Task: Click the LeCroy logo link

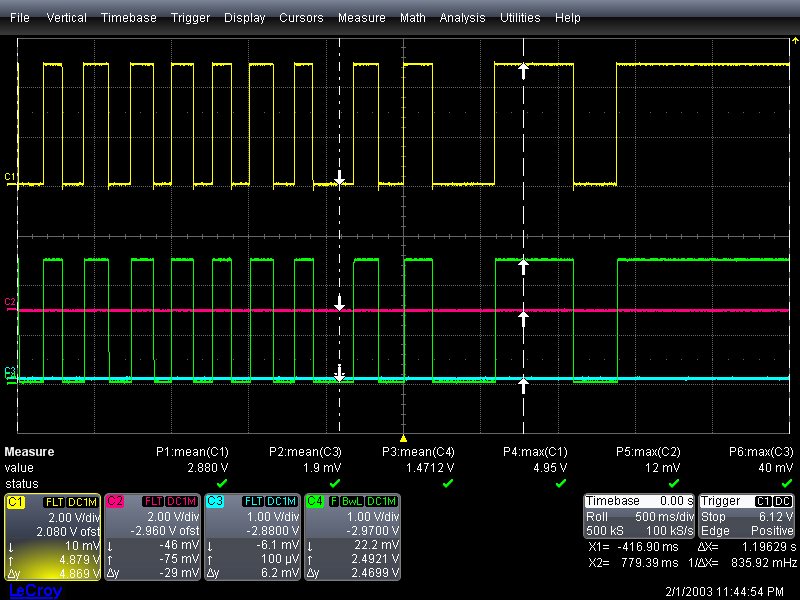Action: [x=35, y=591]
